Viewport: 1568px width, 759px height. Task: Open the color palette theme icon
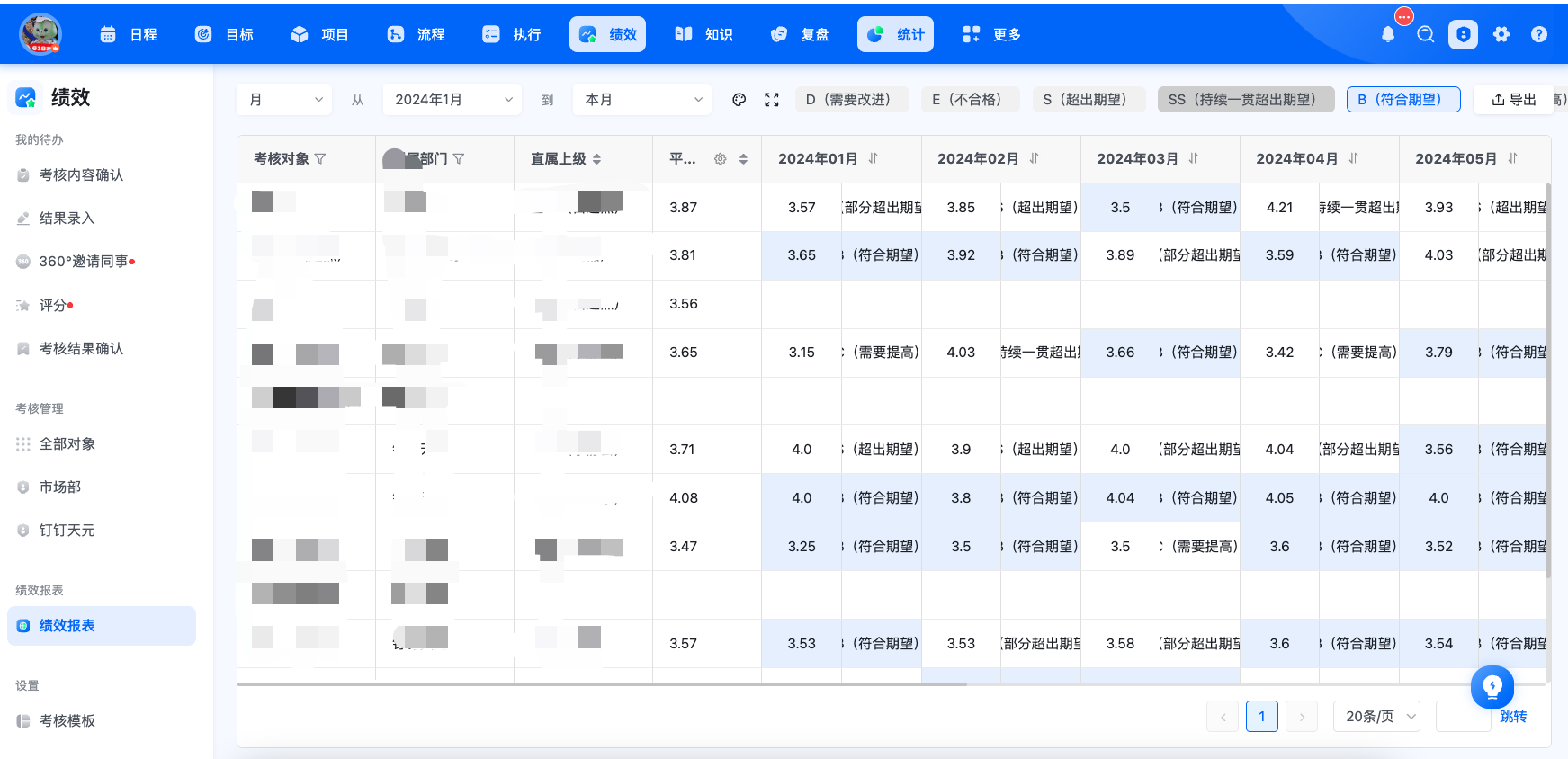tap(739, 100)
